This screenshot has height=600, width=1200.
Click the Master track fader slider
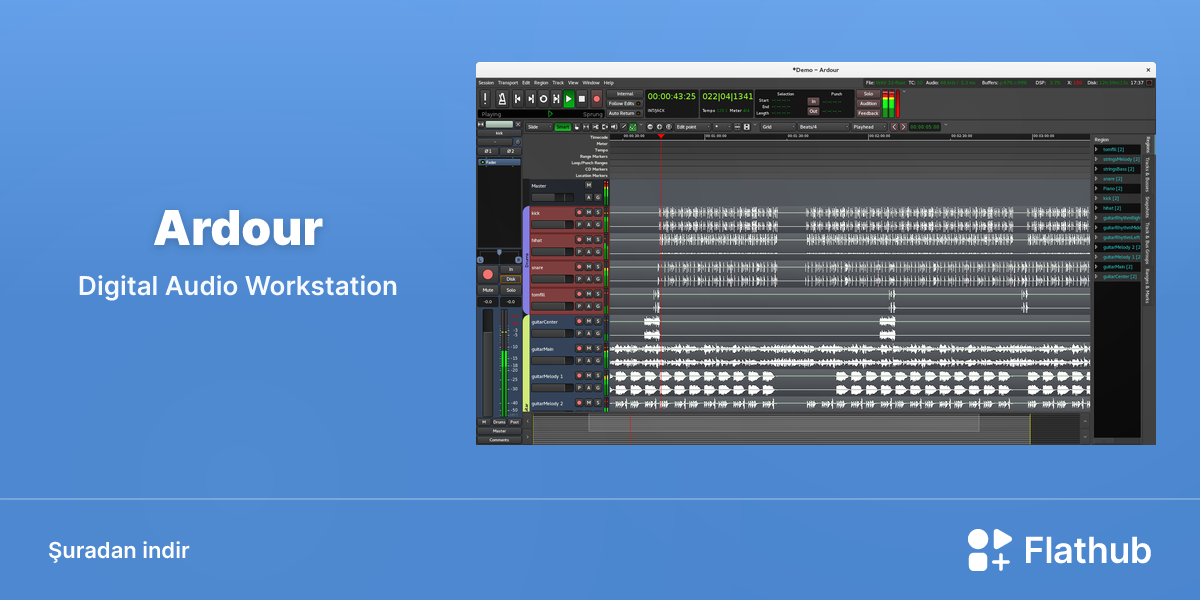pos(553,198)
